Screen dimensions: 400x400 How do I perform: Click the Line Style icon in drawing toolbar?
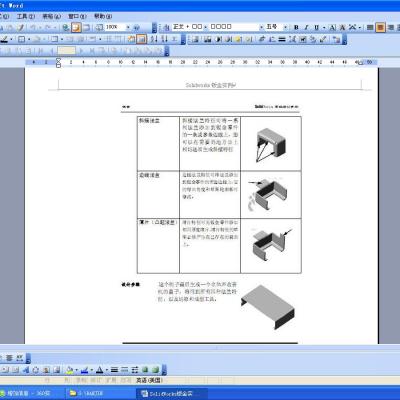pos(114,369)
